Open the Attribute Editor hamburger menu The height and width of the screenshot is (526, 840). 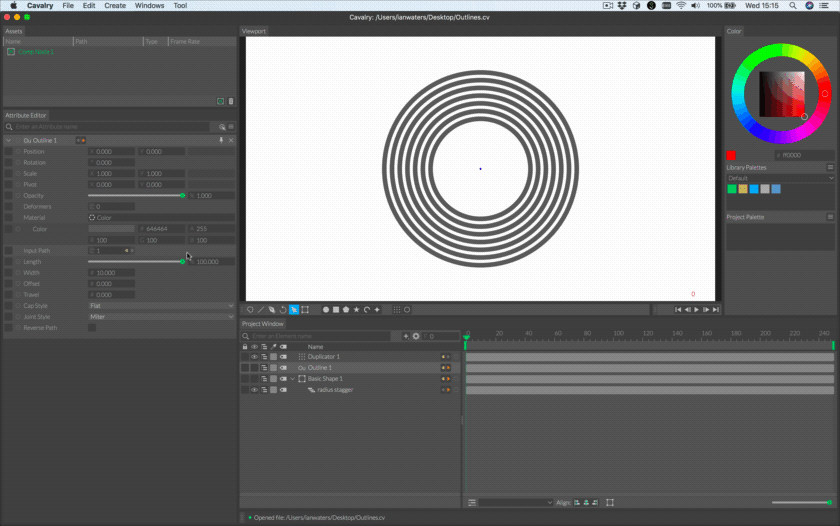point(231,127)
